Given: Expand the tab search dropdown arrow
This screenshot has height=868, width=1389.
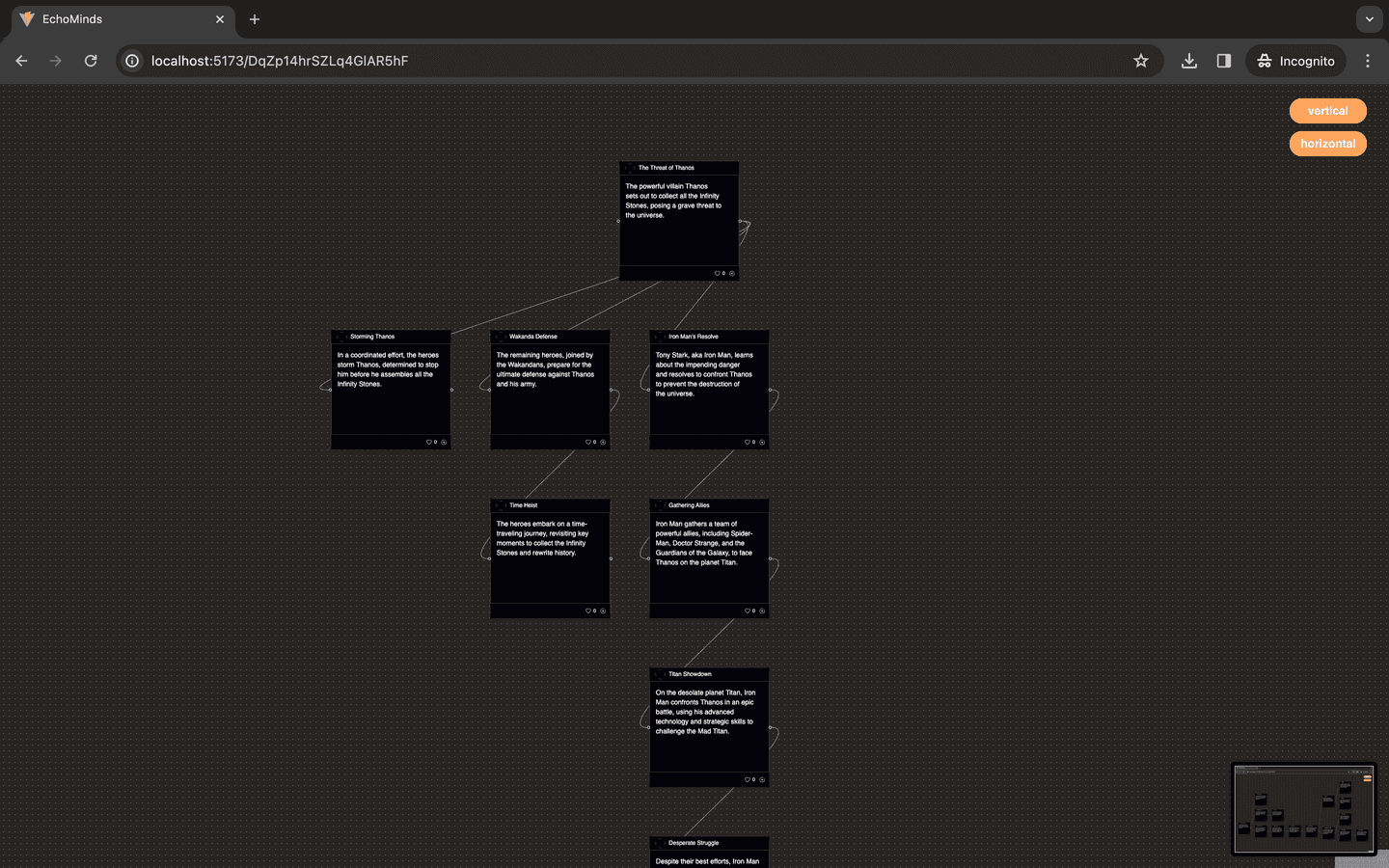Looking at the screenshot, I should 1370,19.
